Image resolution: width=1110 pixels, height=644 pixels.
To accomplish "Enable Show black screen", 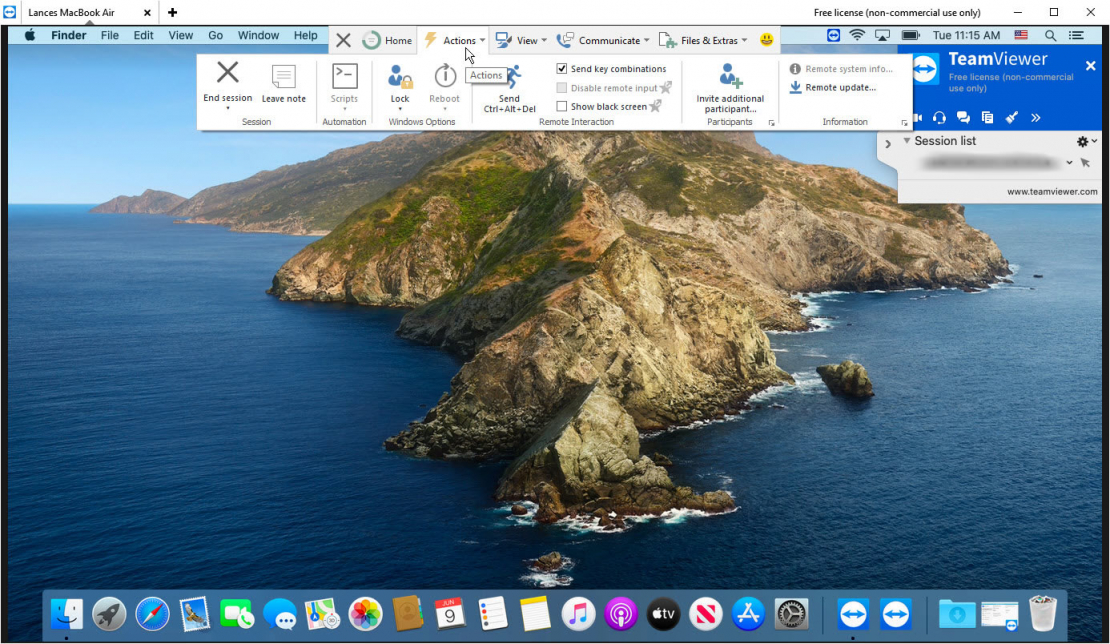I will [x=563, y=106].
